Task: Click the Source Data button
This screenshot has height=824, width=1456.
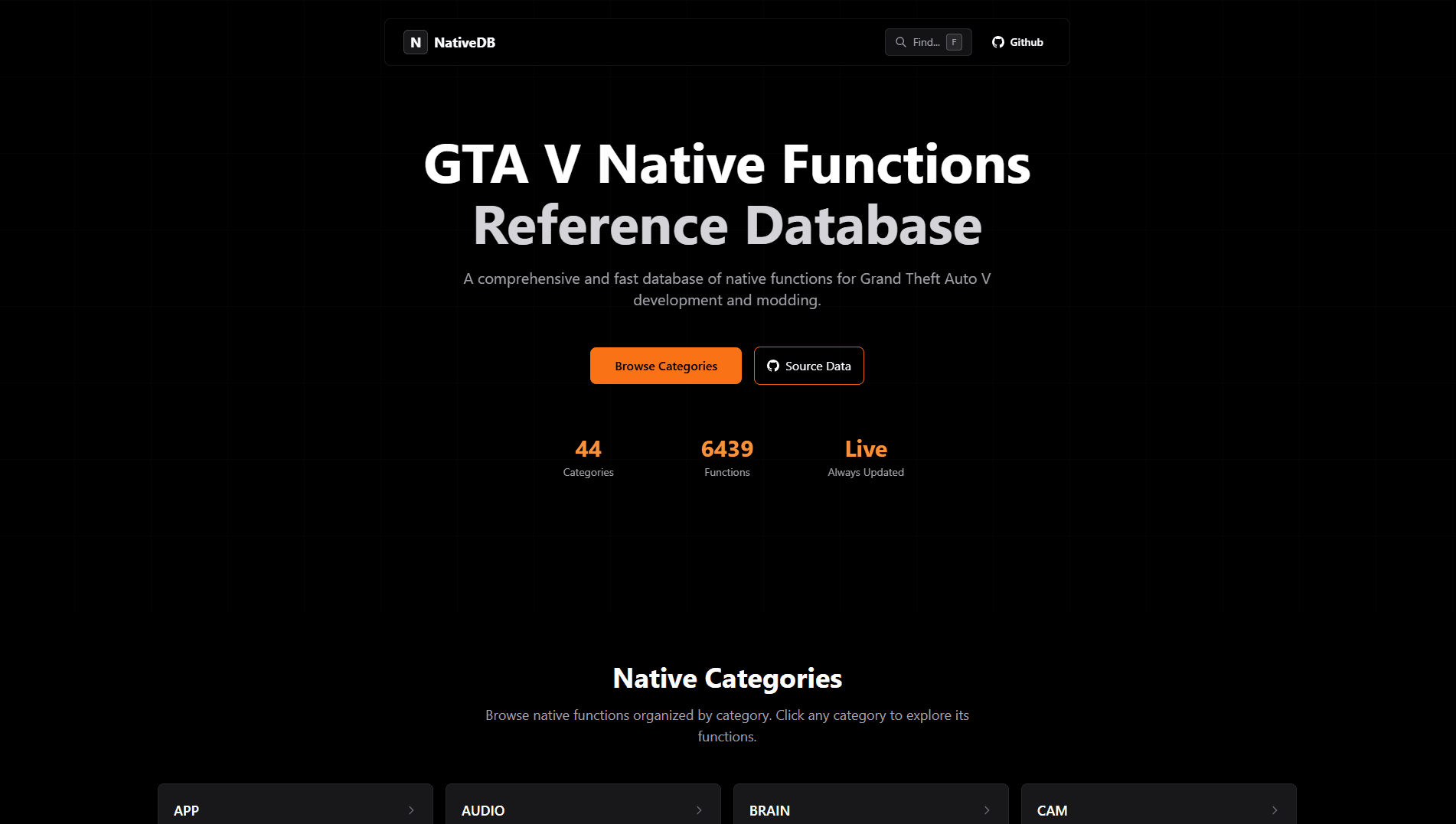Action: pyautogui.click(x=808, y=366)
